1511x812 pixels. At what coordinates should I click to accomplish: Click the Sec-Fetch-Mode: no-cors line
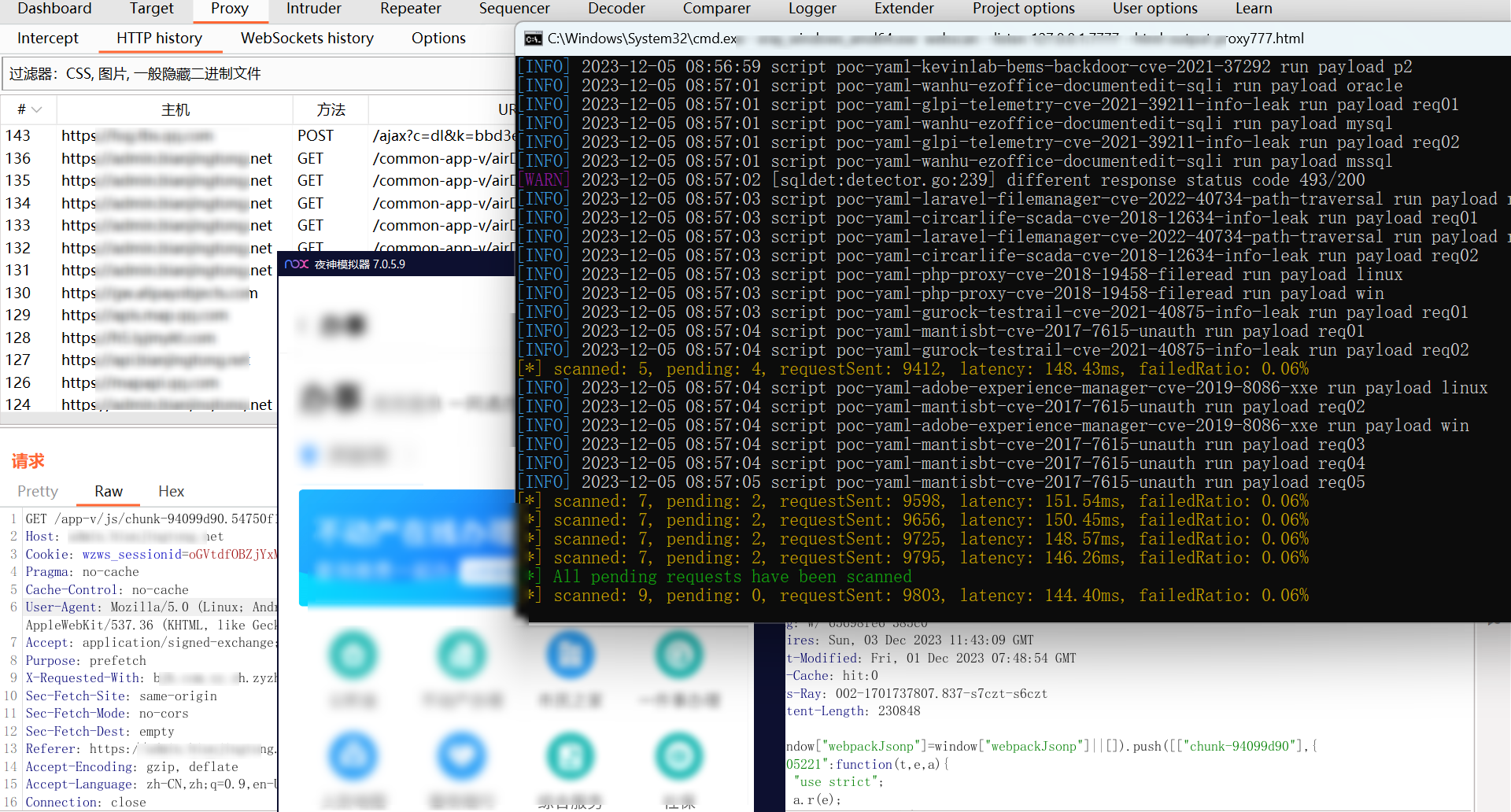(x=107, y=714)
